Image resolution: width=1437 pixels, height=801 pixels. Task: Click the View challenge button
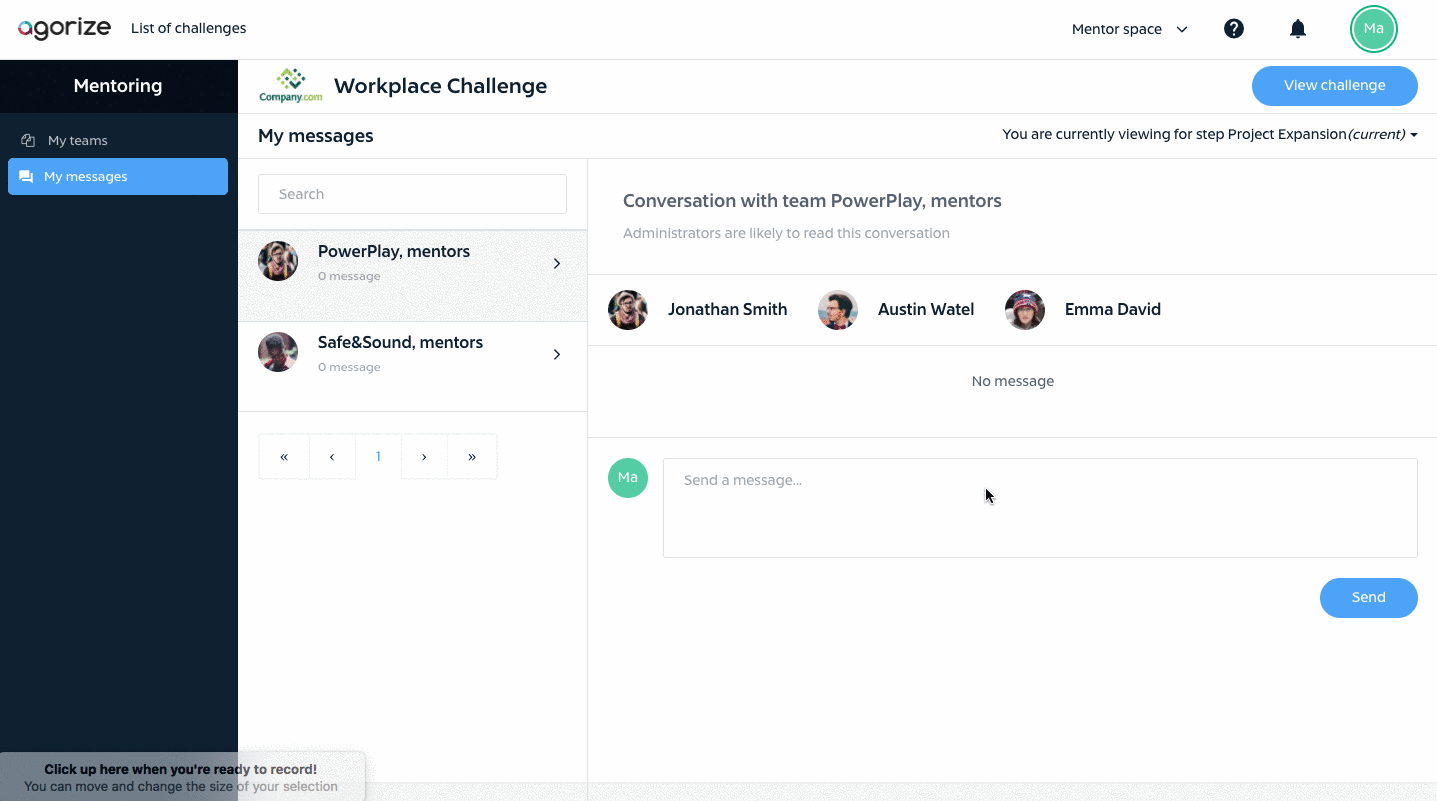1335,85
